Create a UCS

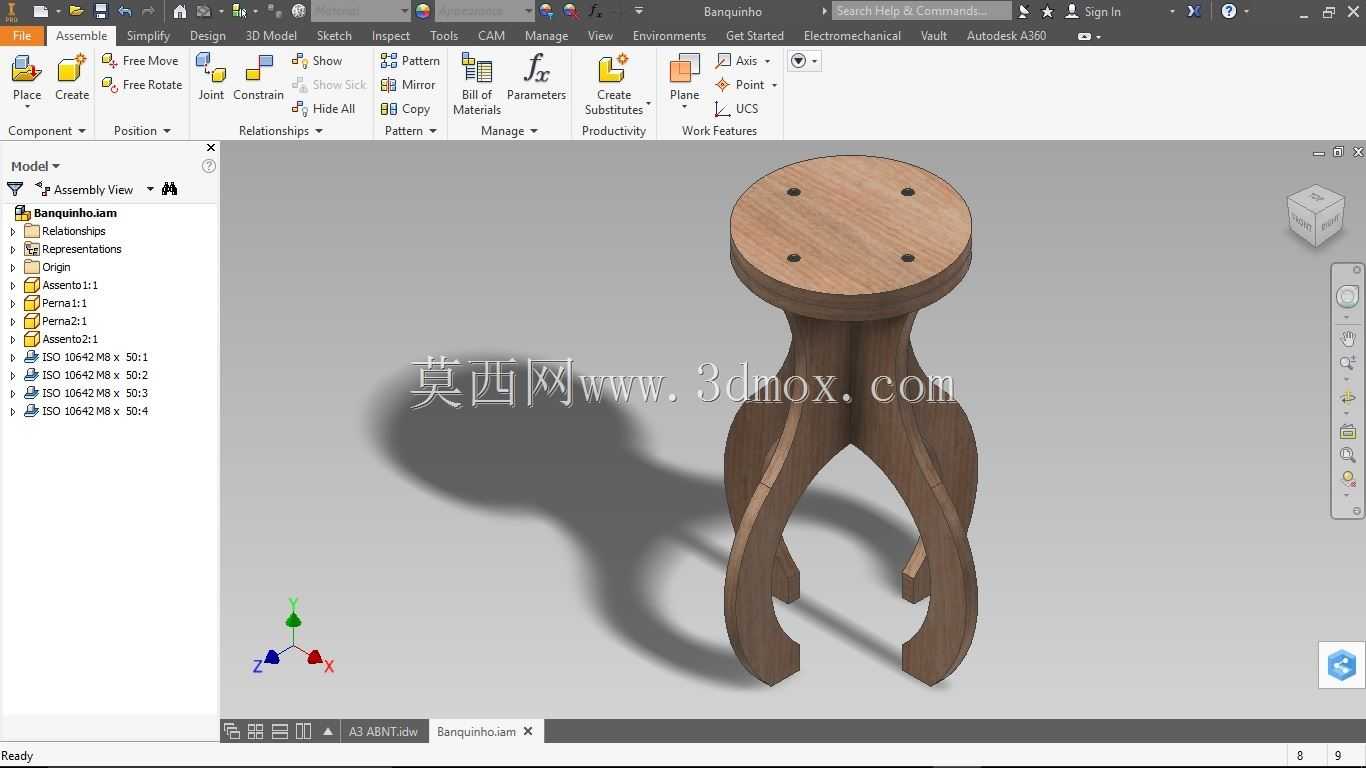pyautogui.click(x=737, y=109)
